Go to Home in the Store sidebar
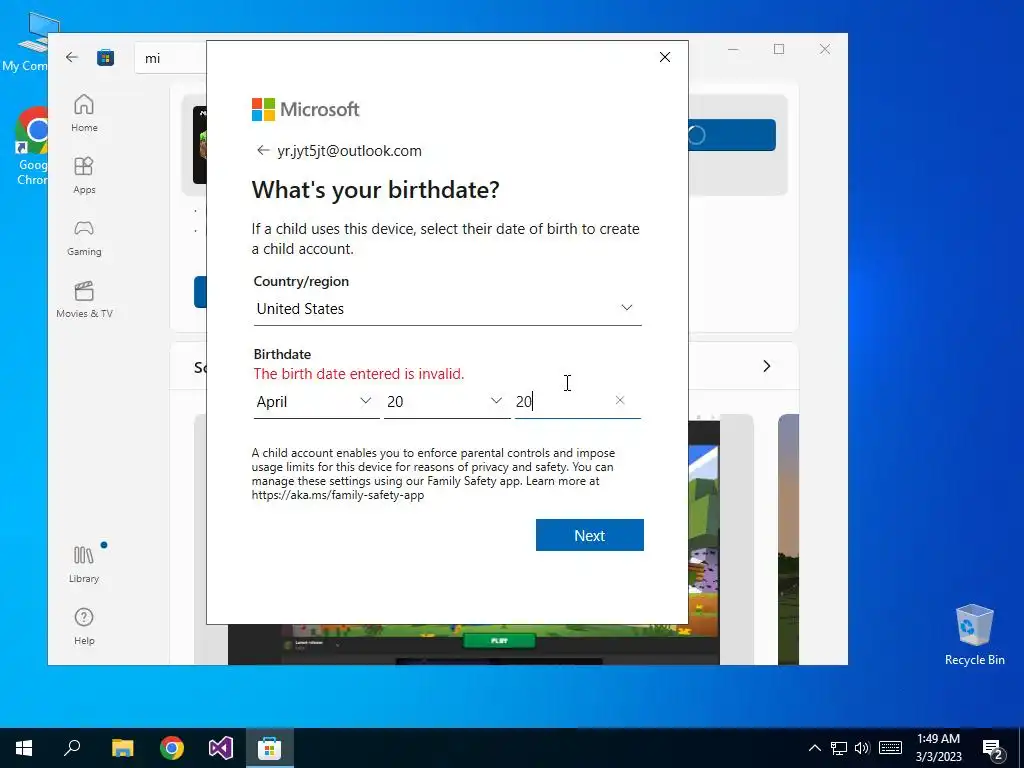Screen dimensions: 1024x768 [x=84, y=114]
